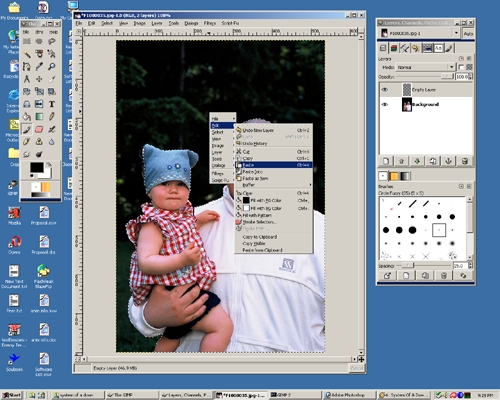
Task: Select the Zoom magnifier tool
Action: (52, 66)
